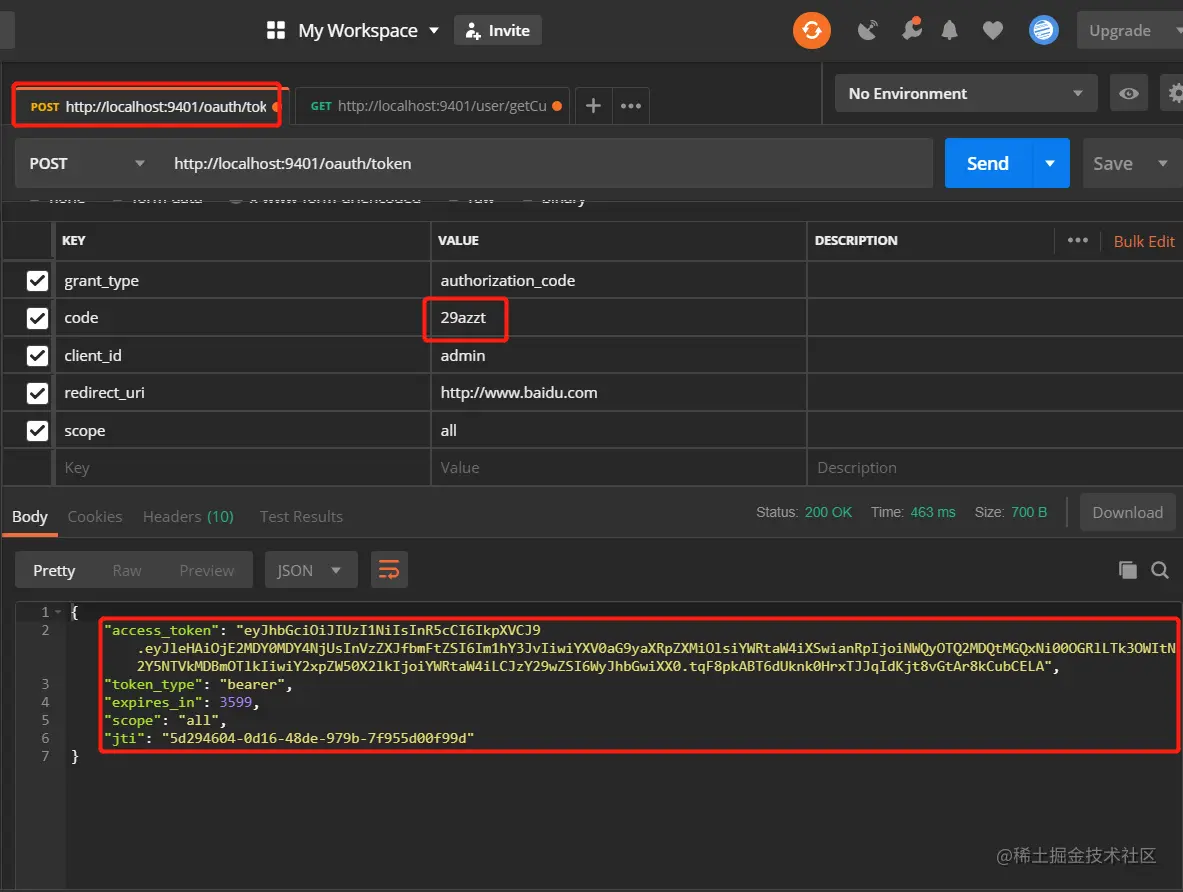Click the authorization_code value cell
The height and width of the screenshot is (892, 1183).
(x=619, y=281)
